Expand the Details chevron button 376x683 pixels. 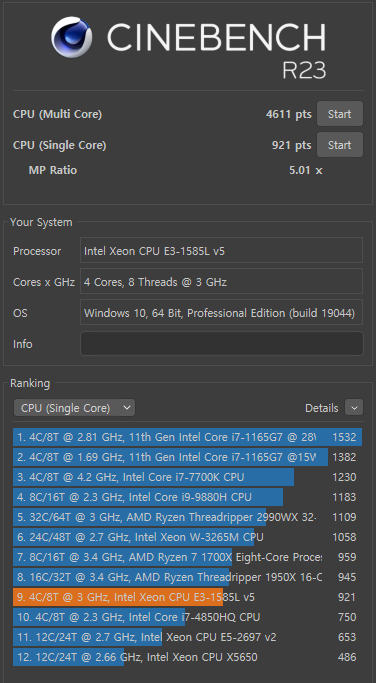point(354,408)
